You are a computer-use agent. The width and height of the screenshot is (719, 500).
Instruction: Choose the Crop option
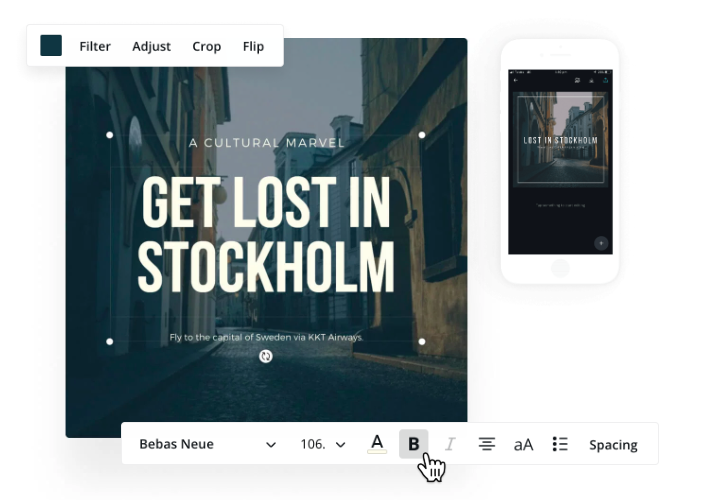pos(206,46)
